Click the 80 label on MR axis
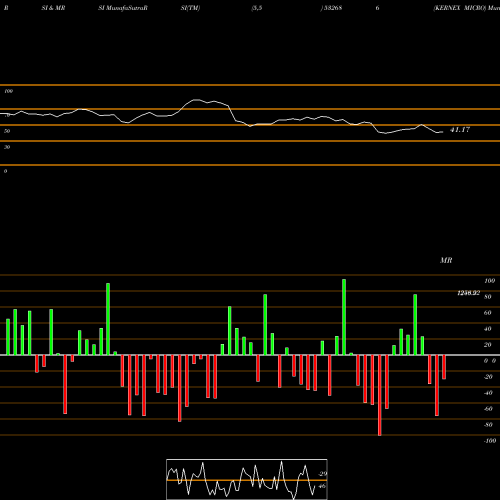The image size is (500, 500). tap(488, 297)
